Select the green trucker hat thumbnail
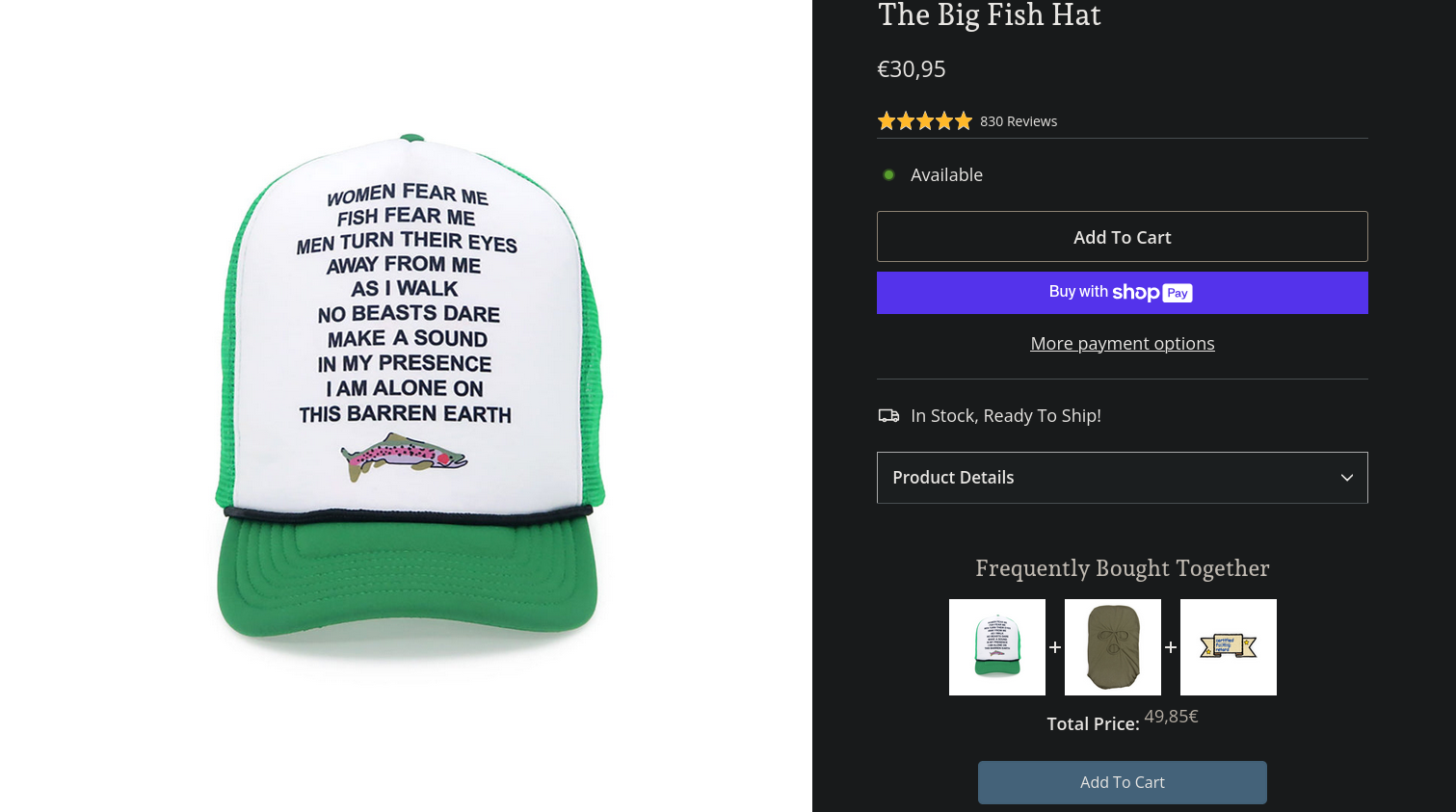 click(x=997, y=647)
